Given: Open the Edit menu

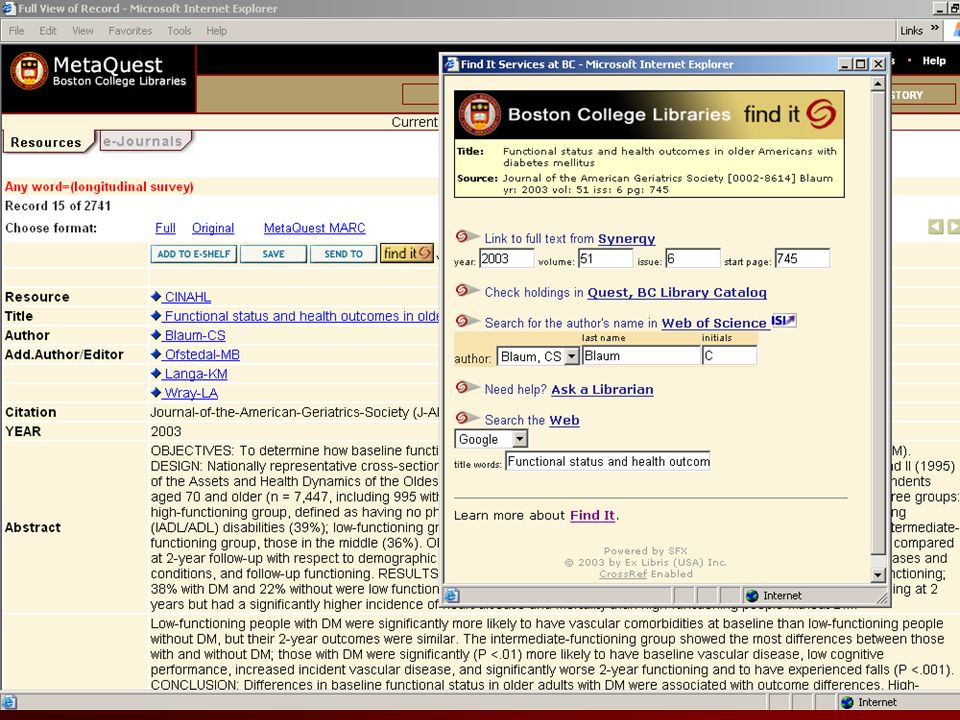Looking at the screenshot, I should click(48, 31).
